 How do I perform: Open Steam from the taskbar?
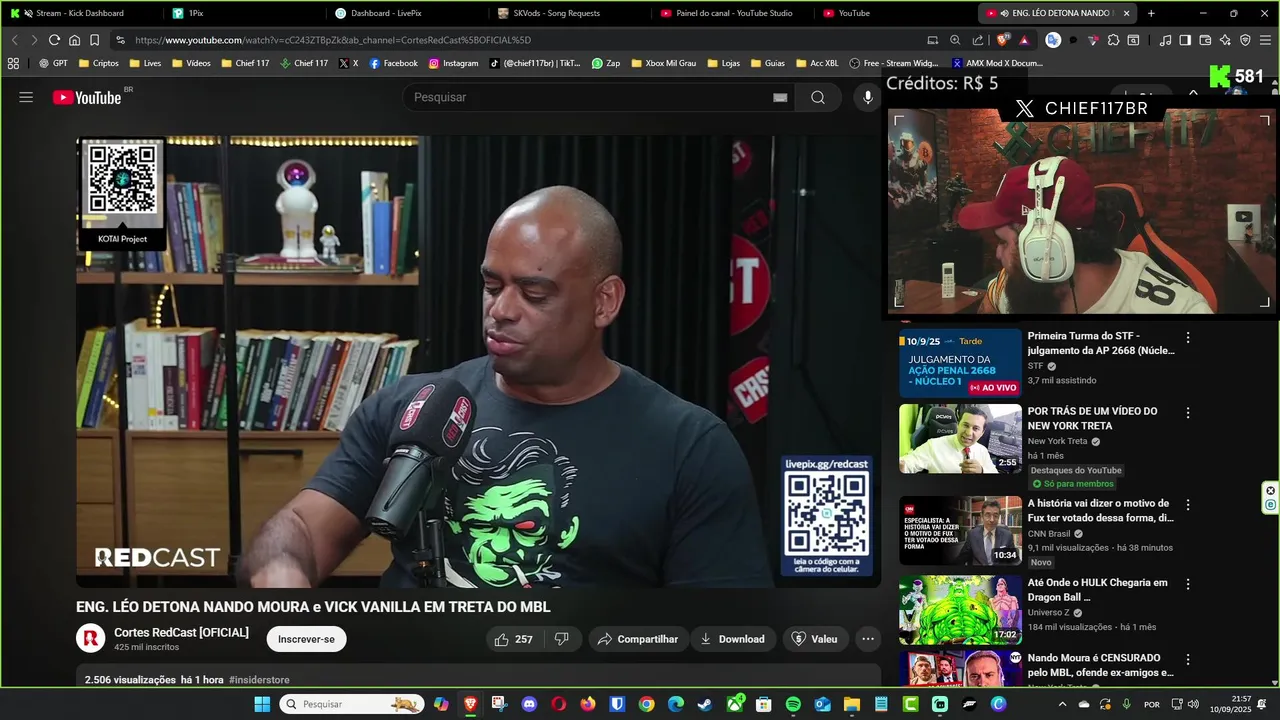coord(705,704)
